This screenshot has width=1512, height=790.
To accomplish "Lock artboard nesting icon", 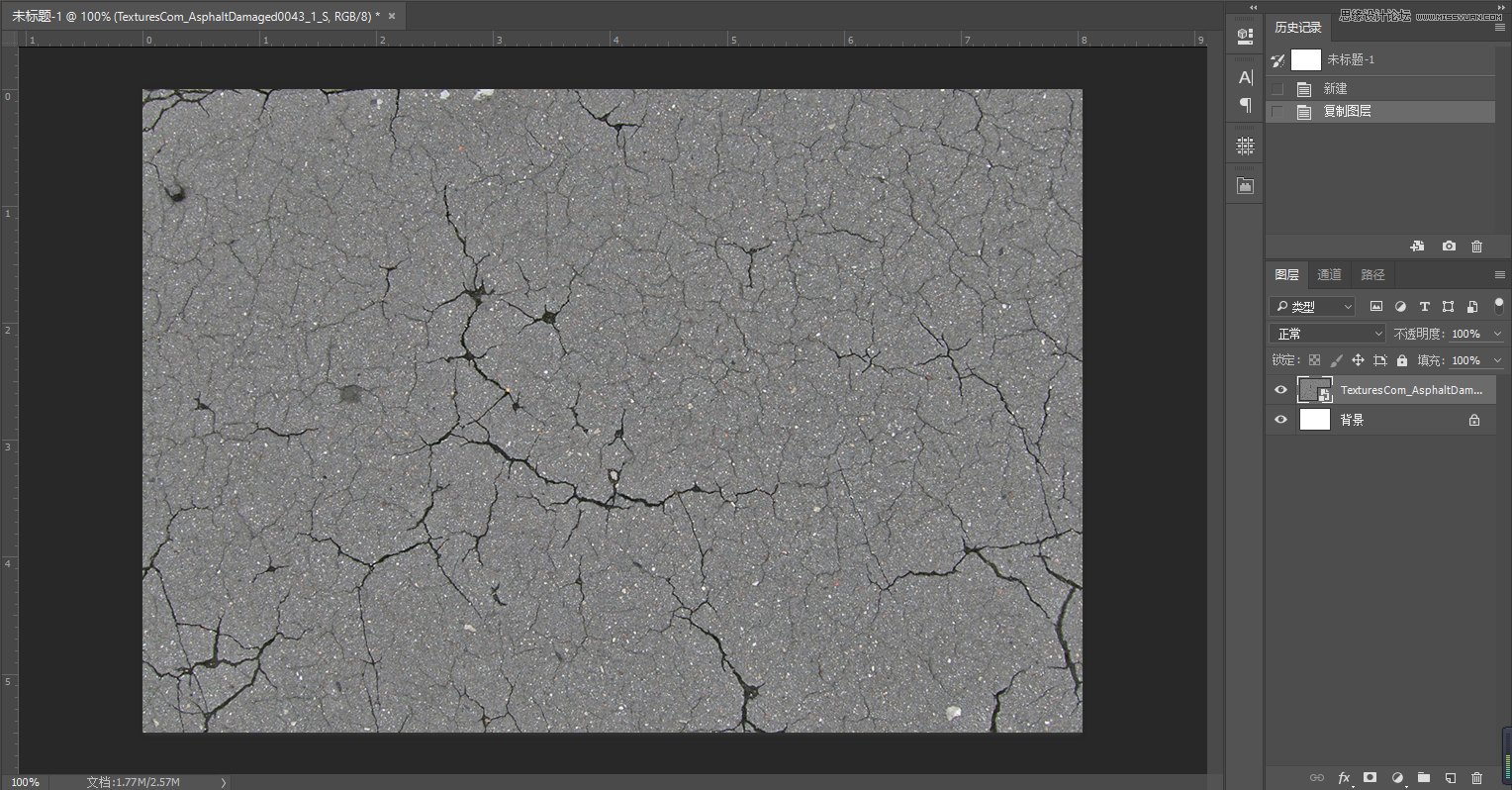I will click(1380, 360).
